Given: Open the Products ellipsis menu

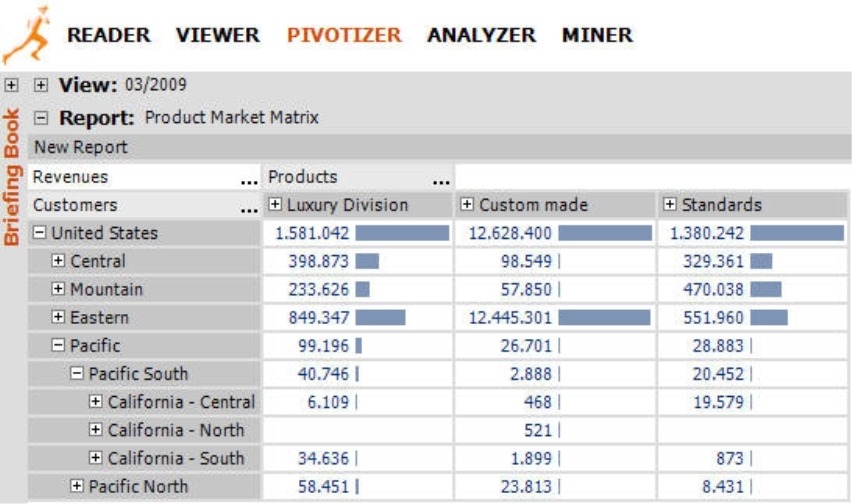Looking at the screenshot, I should [x=440, y=179].
